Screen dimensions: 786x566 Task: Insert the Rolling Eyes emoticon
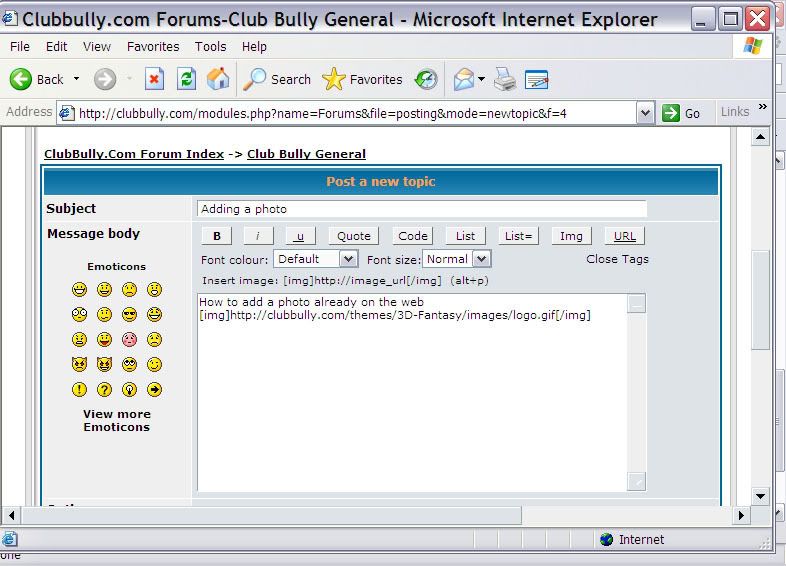tap(129, 364)
